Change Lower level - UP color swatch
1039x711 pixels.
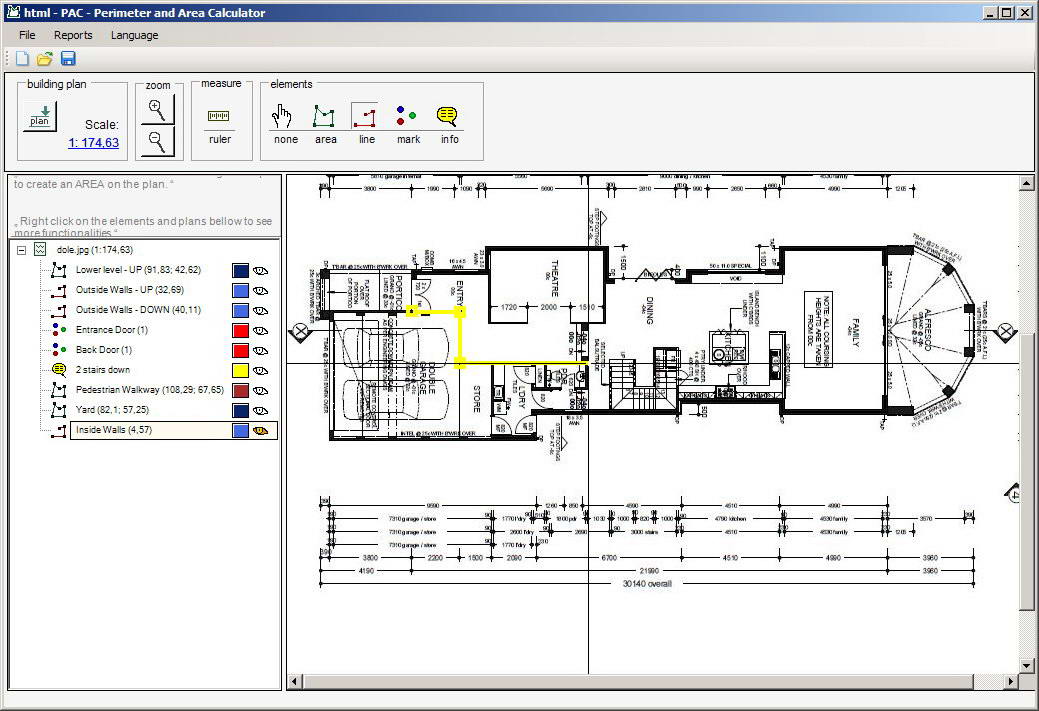coord(241,270)
